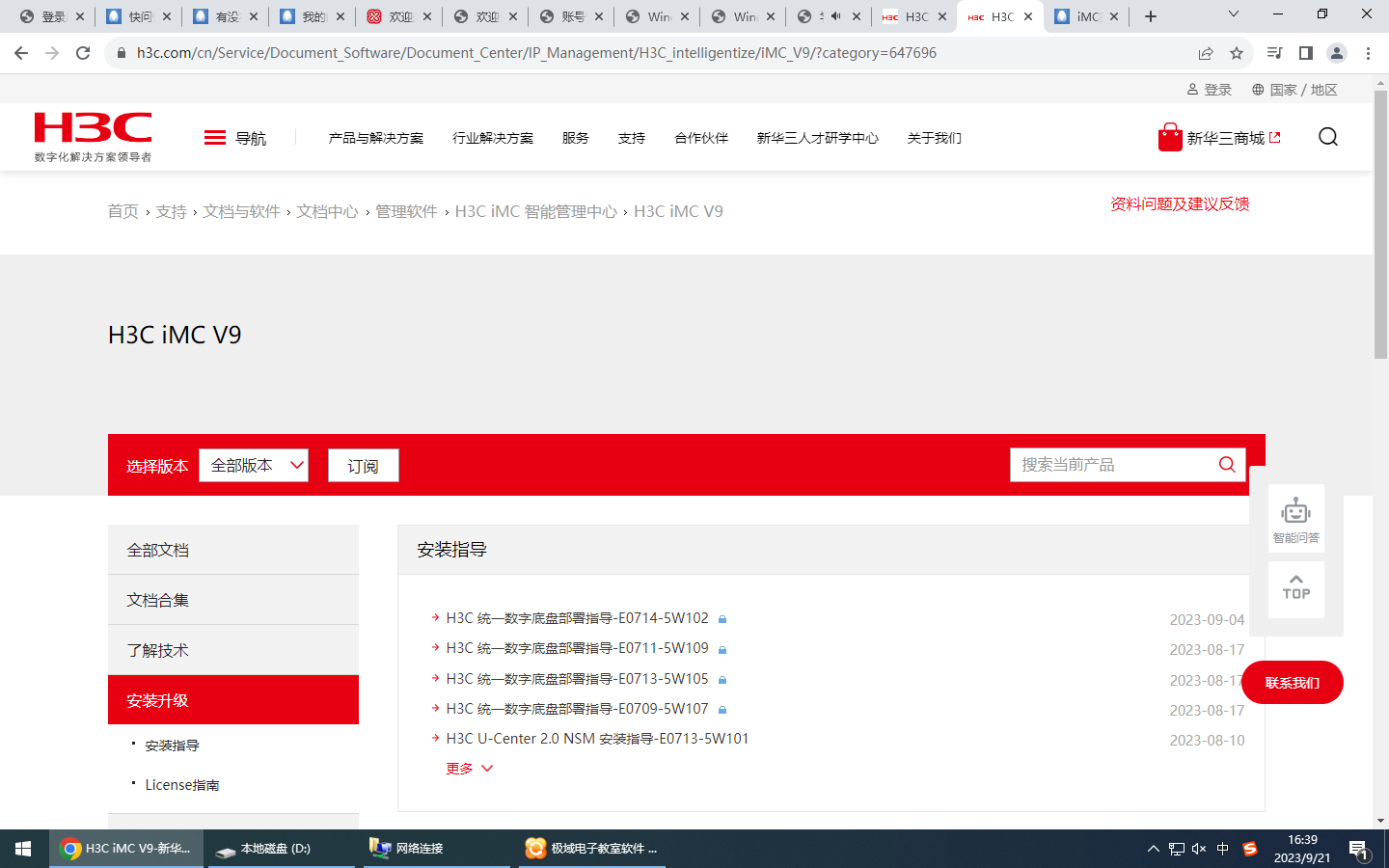The height and width of the screenshot is (868, 1389).
Task: Open H3C U-Center 2.0 NSM 安装指导 link
Action: coord(597,739)
